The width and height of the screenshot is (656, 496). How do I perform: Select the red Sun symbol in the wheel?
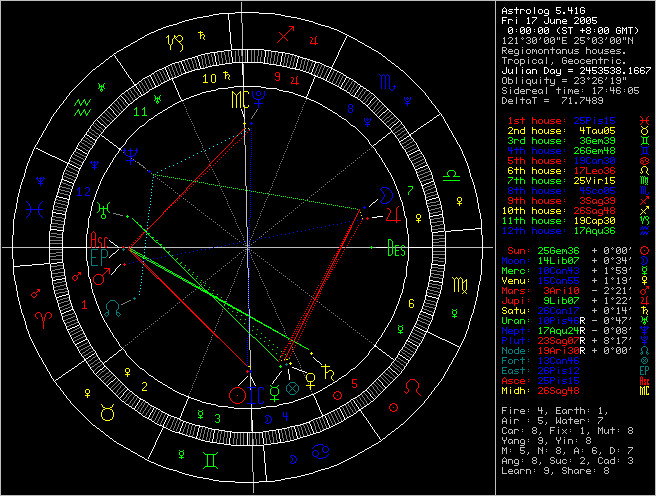pyautogui.click(x=238, y=394)
